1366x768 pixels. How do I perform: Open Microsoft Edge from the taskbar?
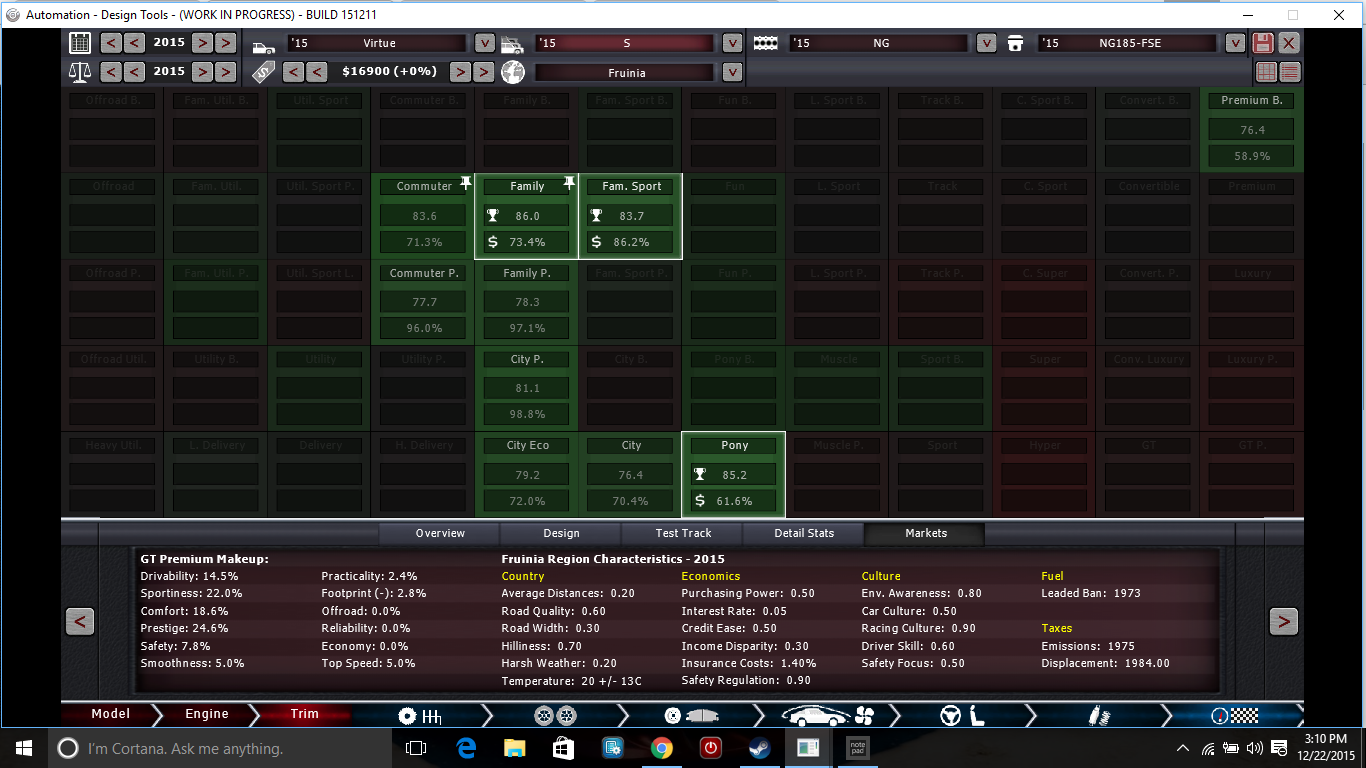pos(465,748)
